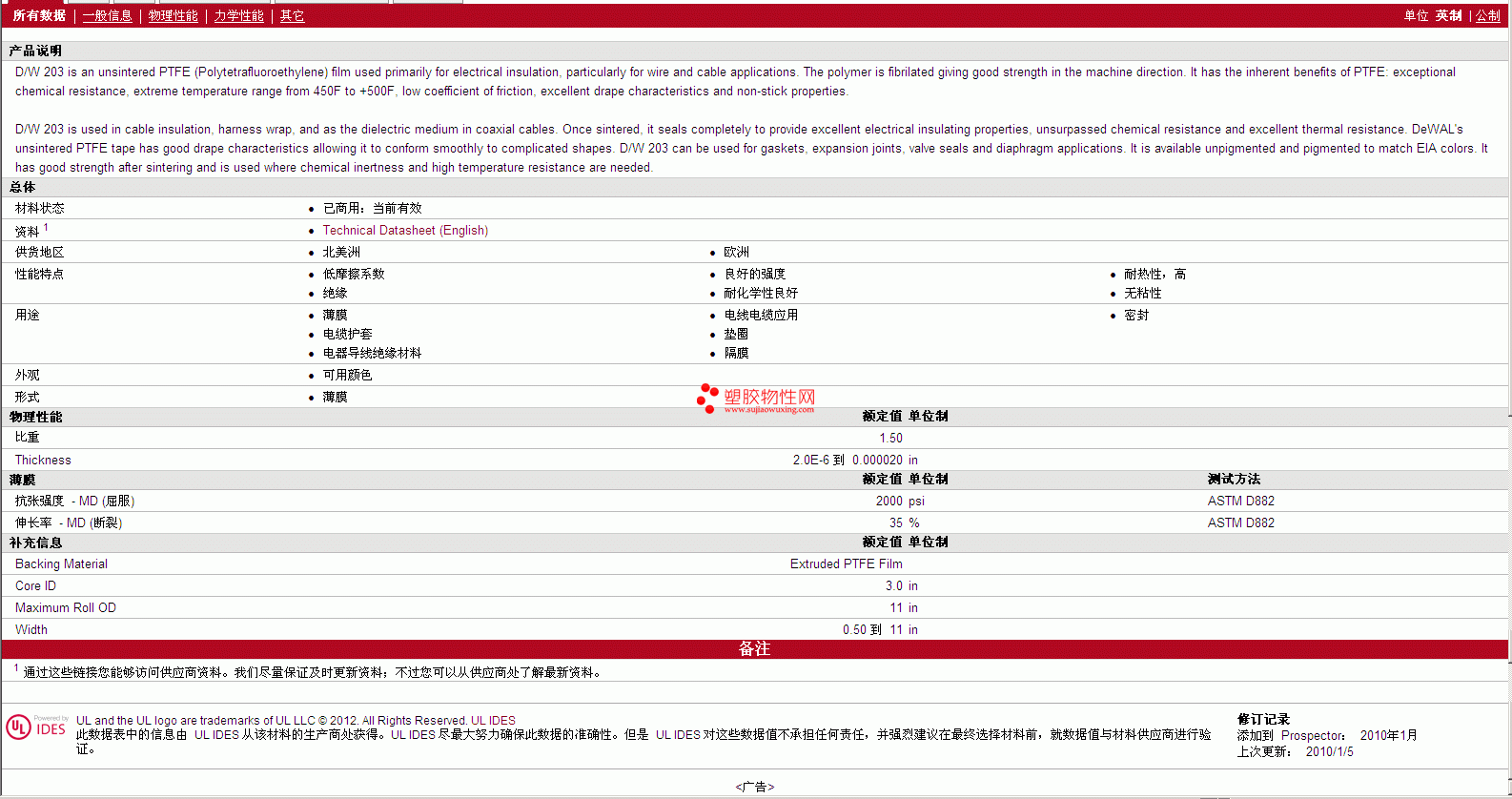Select the 耐热性，高 feature
The width and height of the screenshot is (1512, 799).
click(1155, 275)
